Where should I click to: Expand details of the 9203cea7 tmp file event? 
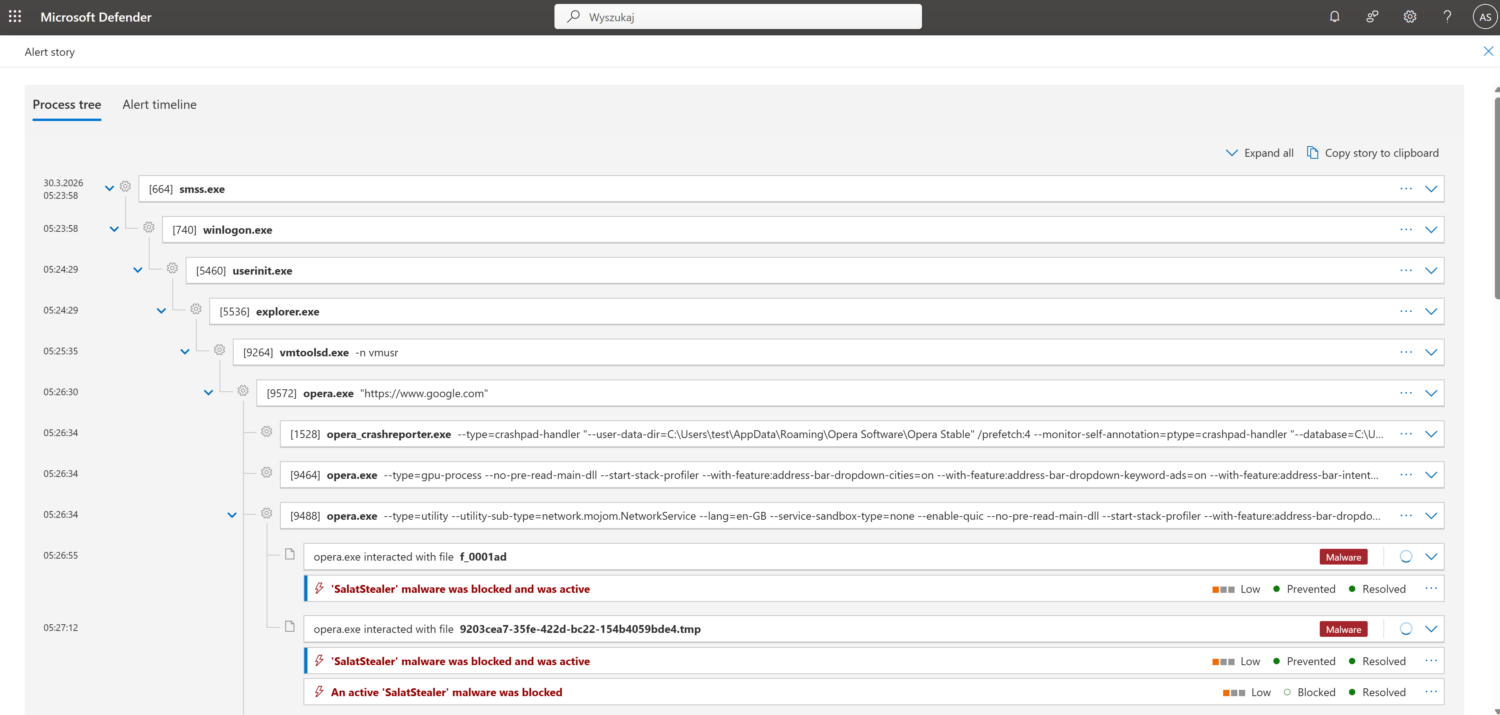(1430, 628)
